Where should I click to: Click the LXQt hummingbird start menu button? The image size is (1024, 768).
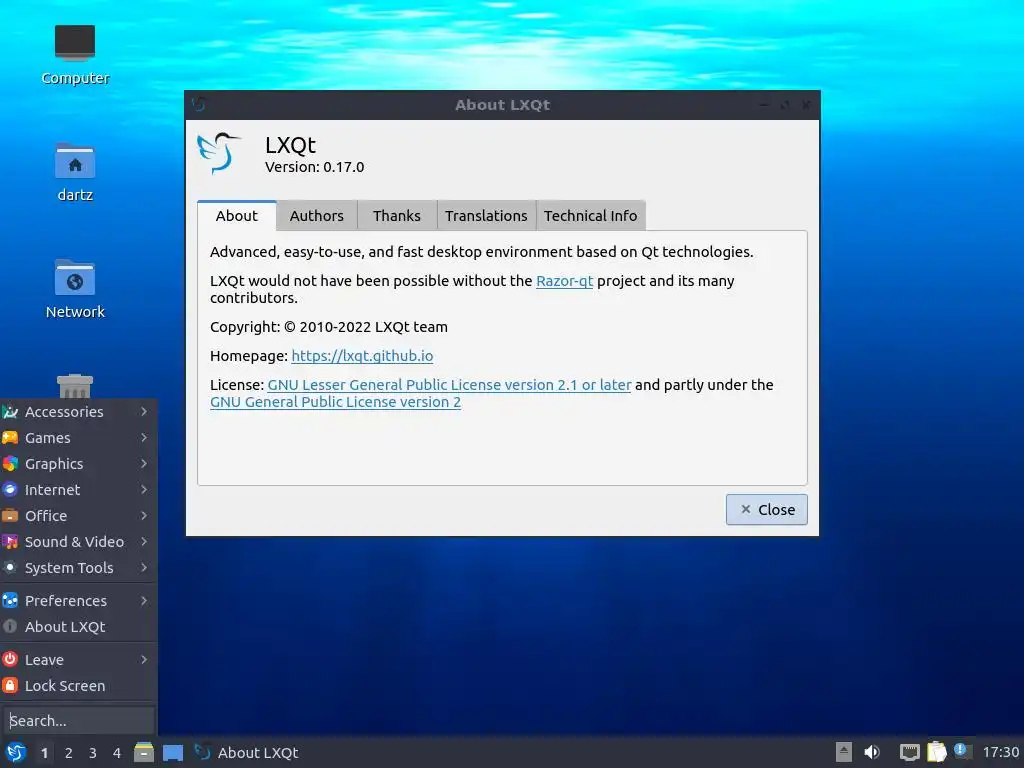tap(15, 752)
